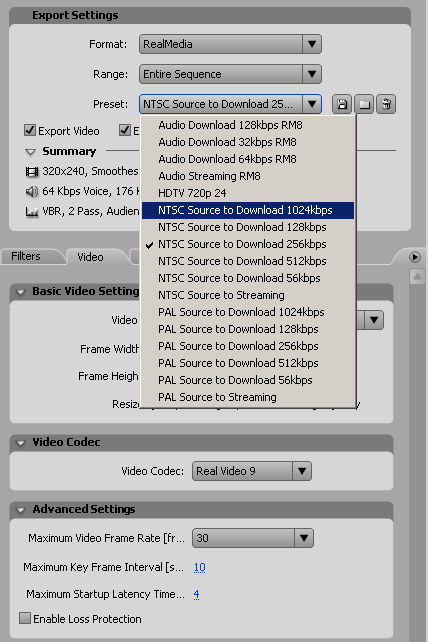Switch to the Video tab
The image size is (428, 642).
pos(90,257)
